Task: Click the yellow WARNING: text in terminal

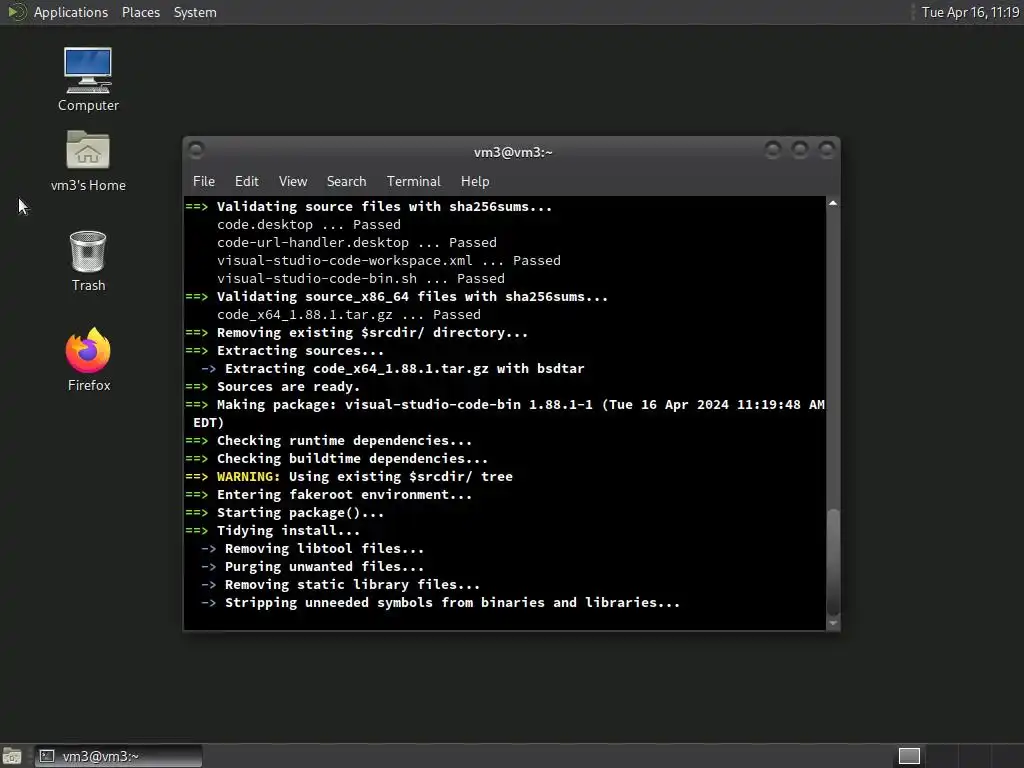Action: click(x=248, y=477)
